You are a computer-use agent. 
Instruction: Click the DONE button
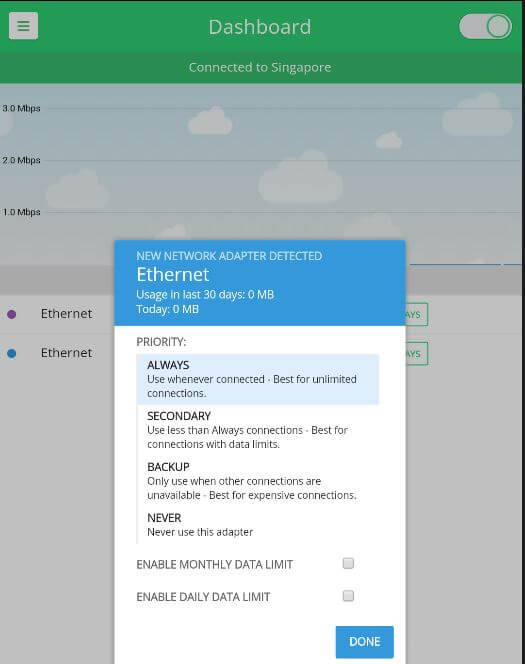pos(365,642)
